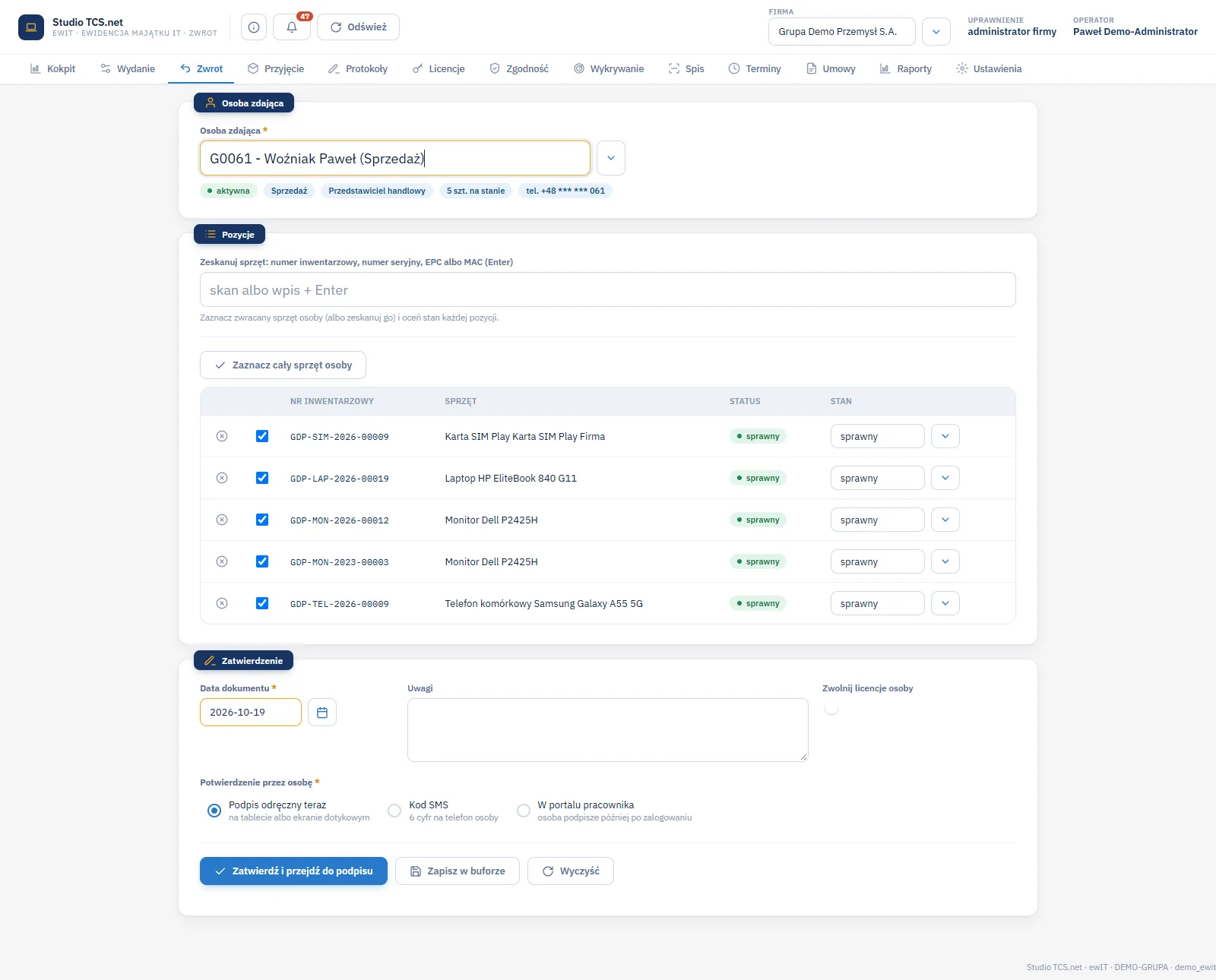The width and height of the screenshot is (1216, 980).
Task: Open Wykrywanie section
Action: (609, 69)
